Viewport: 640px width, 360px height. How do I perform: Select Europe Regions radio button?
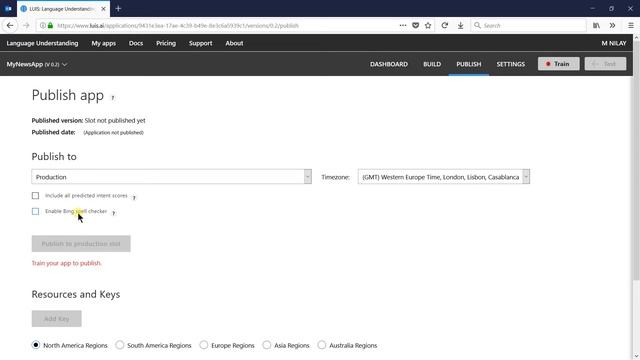pos(204,345)
